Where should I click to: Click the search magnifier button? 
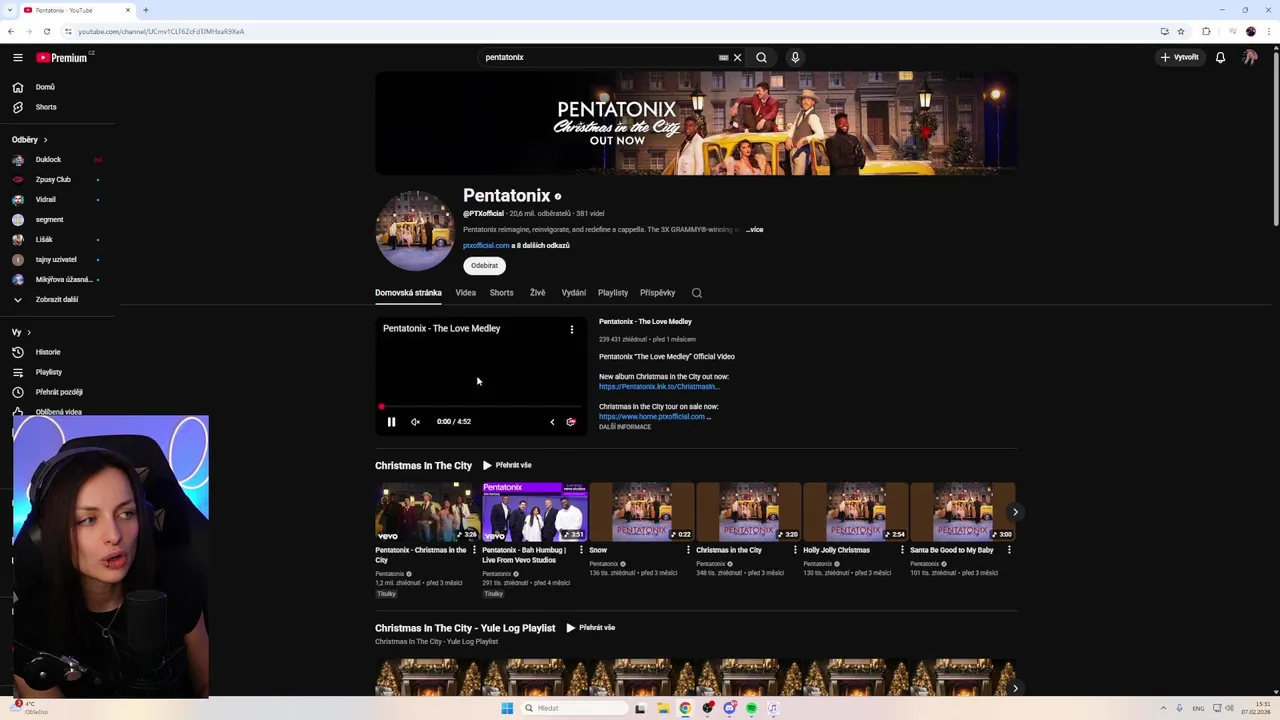[761, 57]
